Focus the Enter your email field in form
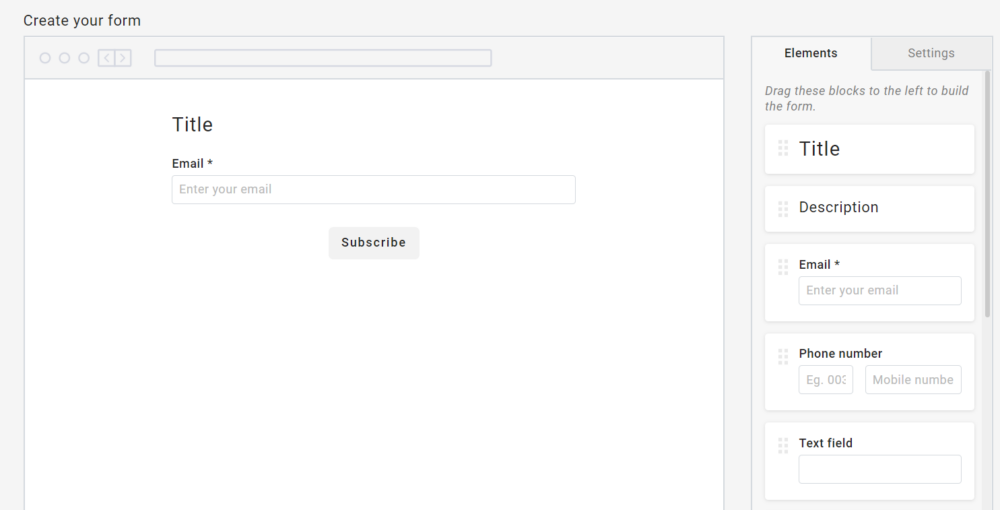Screen dimensions: 1000x510 pyautogui.click(x=373, y=190)
